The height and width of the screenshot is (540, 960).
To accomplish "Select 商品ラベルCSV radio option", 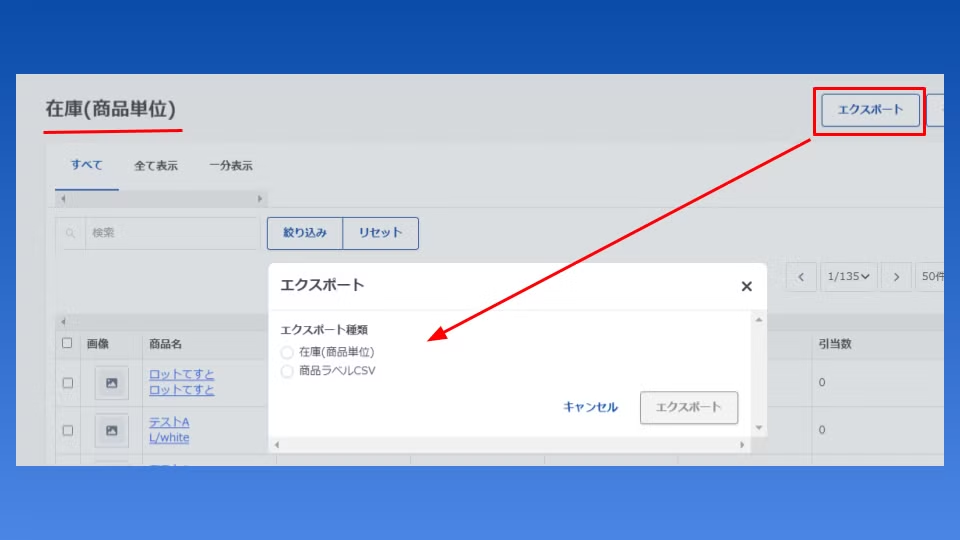I will pyautogui.click(x=287, y=371).
